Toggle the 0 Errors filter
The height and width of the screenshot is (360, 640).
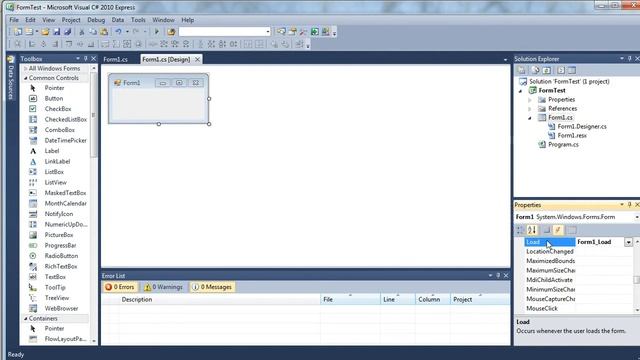120,287
